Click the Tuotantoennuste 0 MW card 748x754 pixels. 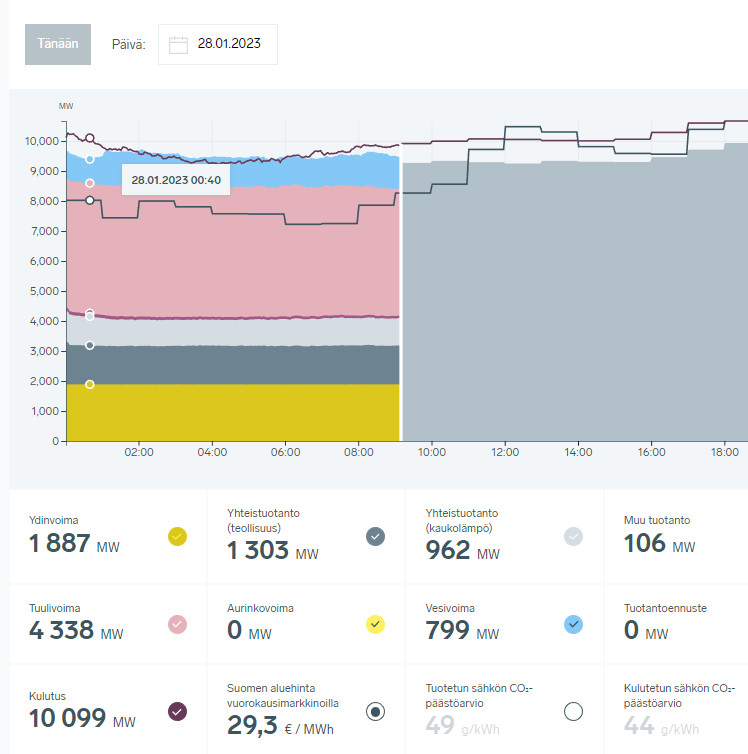tap(676, 624)
